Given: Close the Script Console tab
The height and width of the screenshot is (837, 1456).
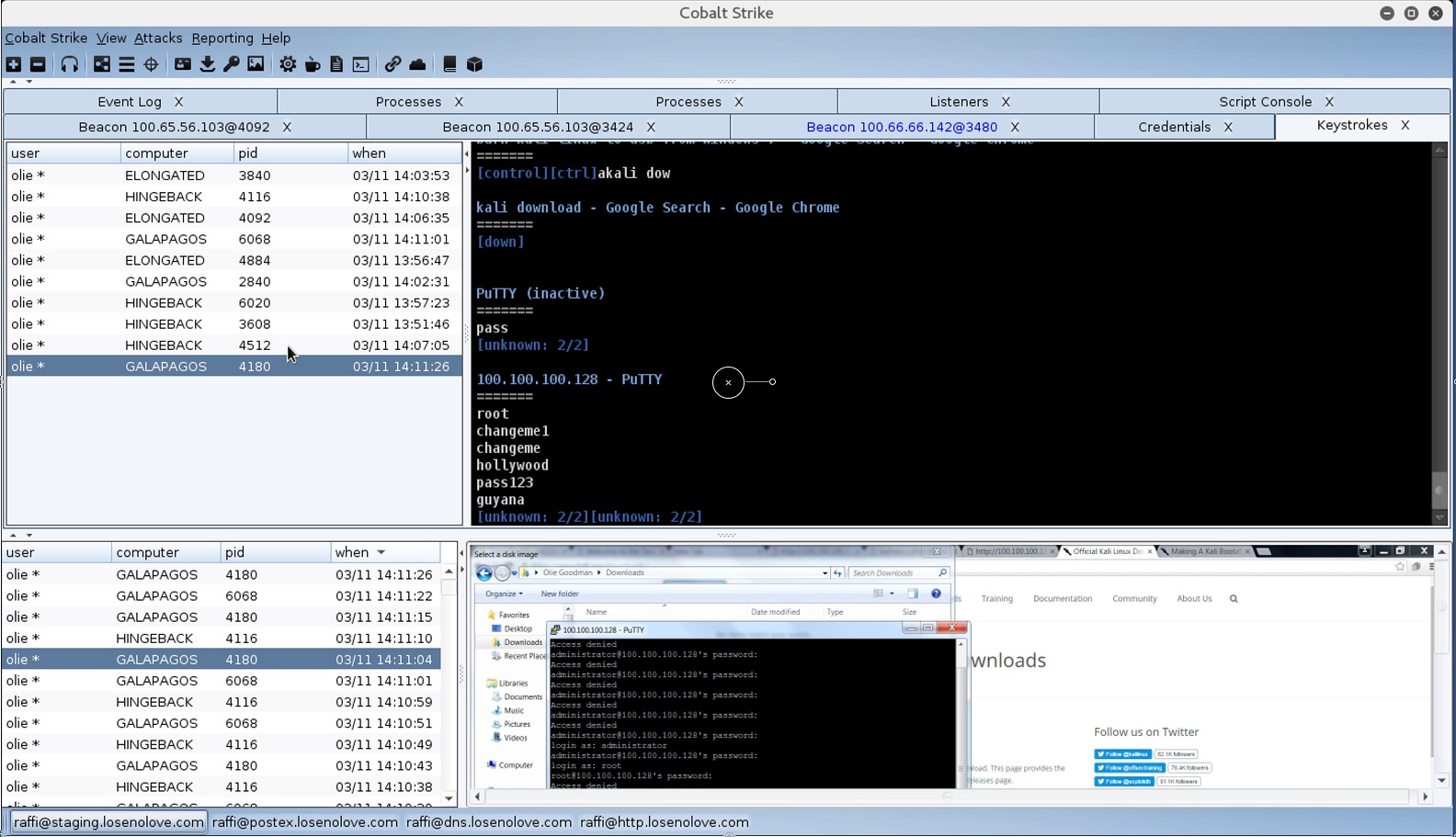Looking at the screenshot, I should click(1329, 102).
